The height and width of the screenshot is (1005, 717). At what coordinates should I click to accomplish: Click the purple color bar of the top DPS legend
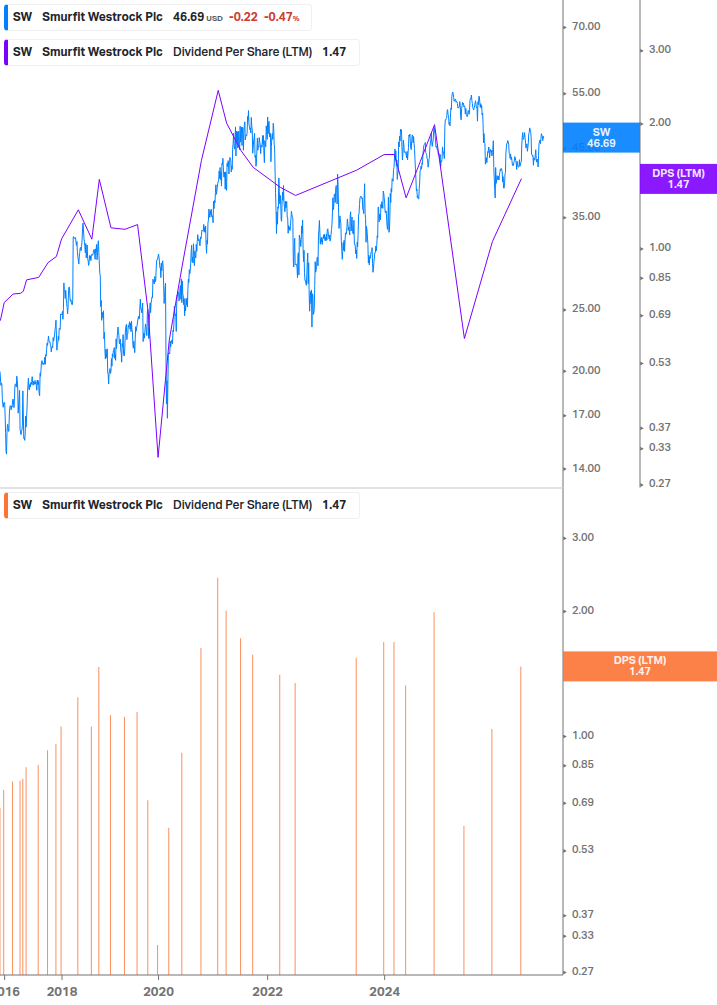[6, 52]
